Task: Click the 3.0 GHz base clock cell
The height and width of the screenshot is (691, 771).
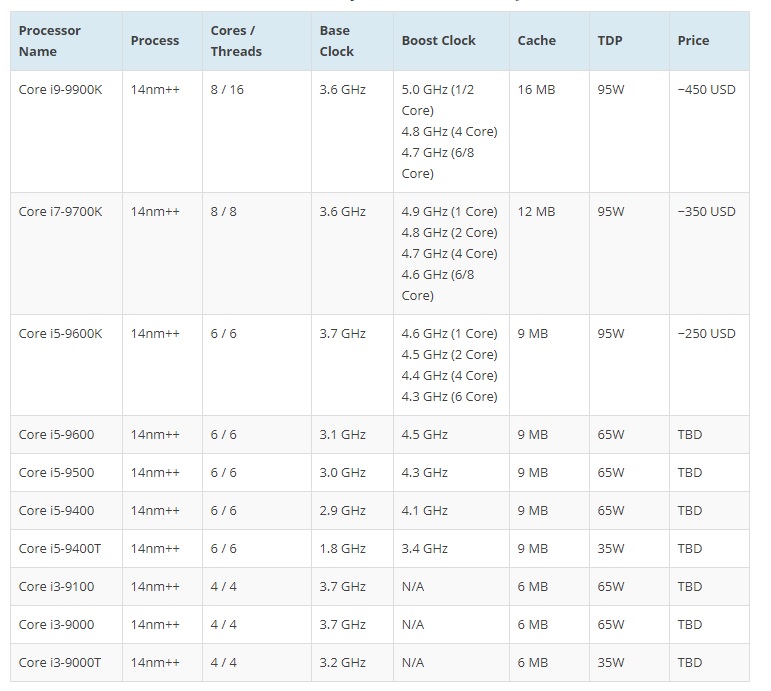Action: [x=352, y=472]
